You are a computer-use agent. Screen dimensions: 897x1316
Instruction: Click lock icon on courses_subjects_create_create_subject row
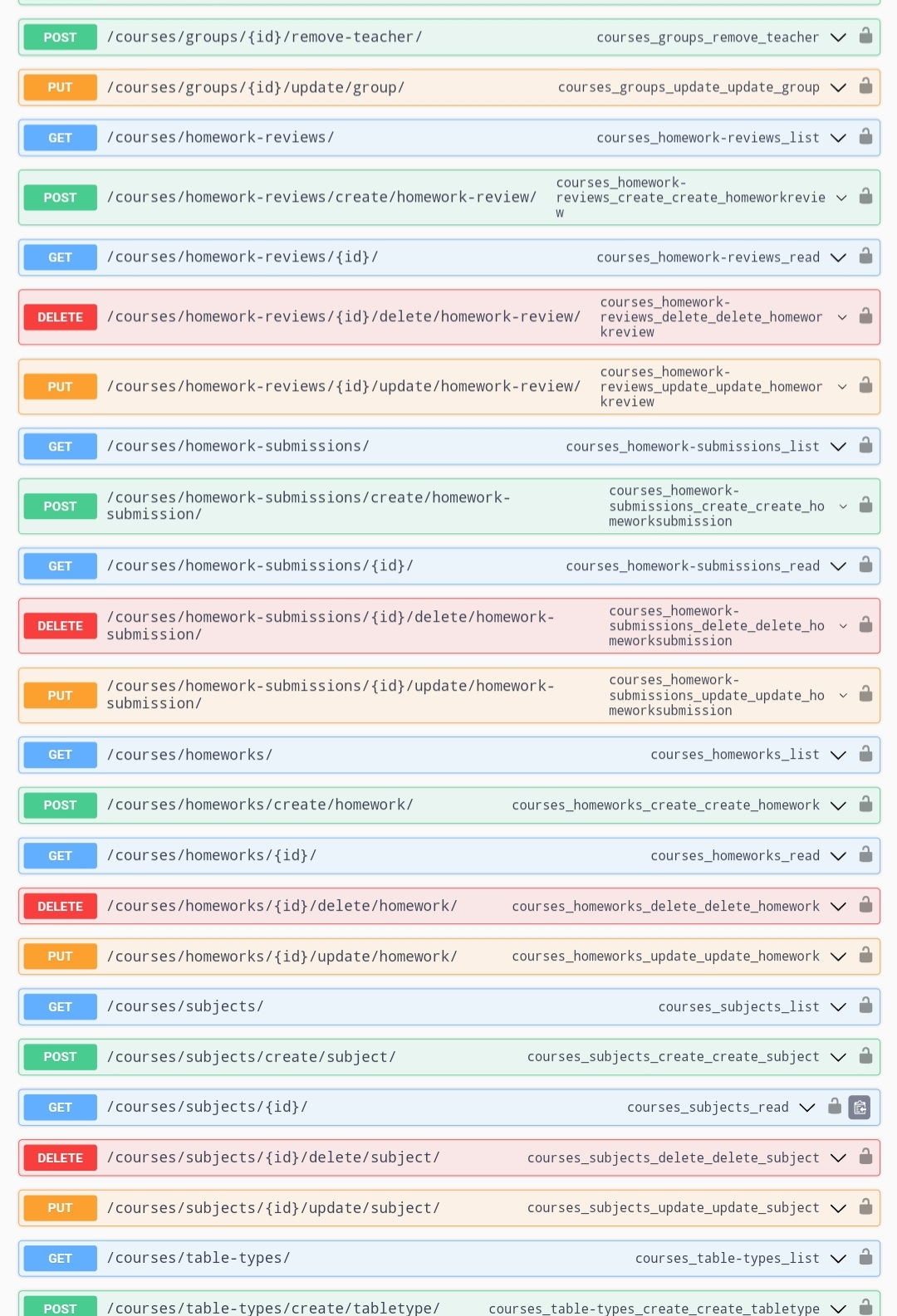pos(865,1056)
